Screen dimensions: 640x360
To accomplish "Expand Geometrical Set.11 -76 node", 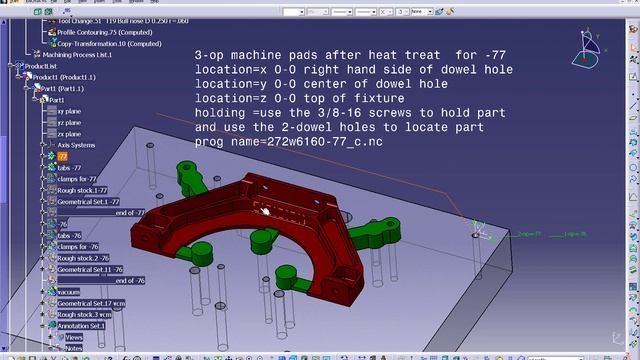I will (x=42, y=269).
